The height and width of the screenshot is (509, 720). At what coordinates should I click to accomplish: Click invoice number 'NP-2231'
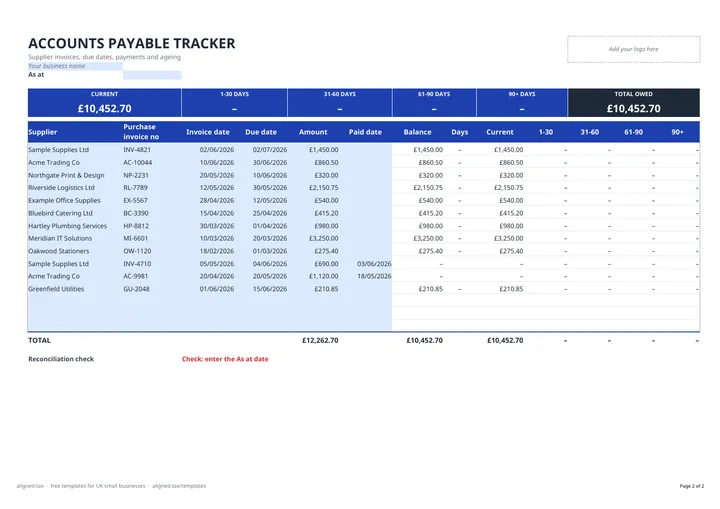136,175
